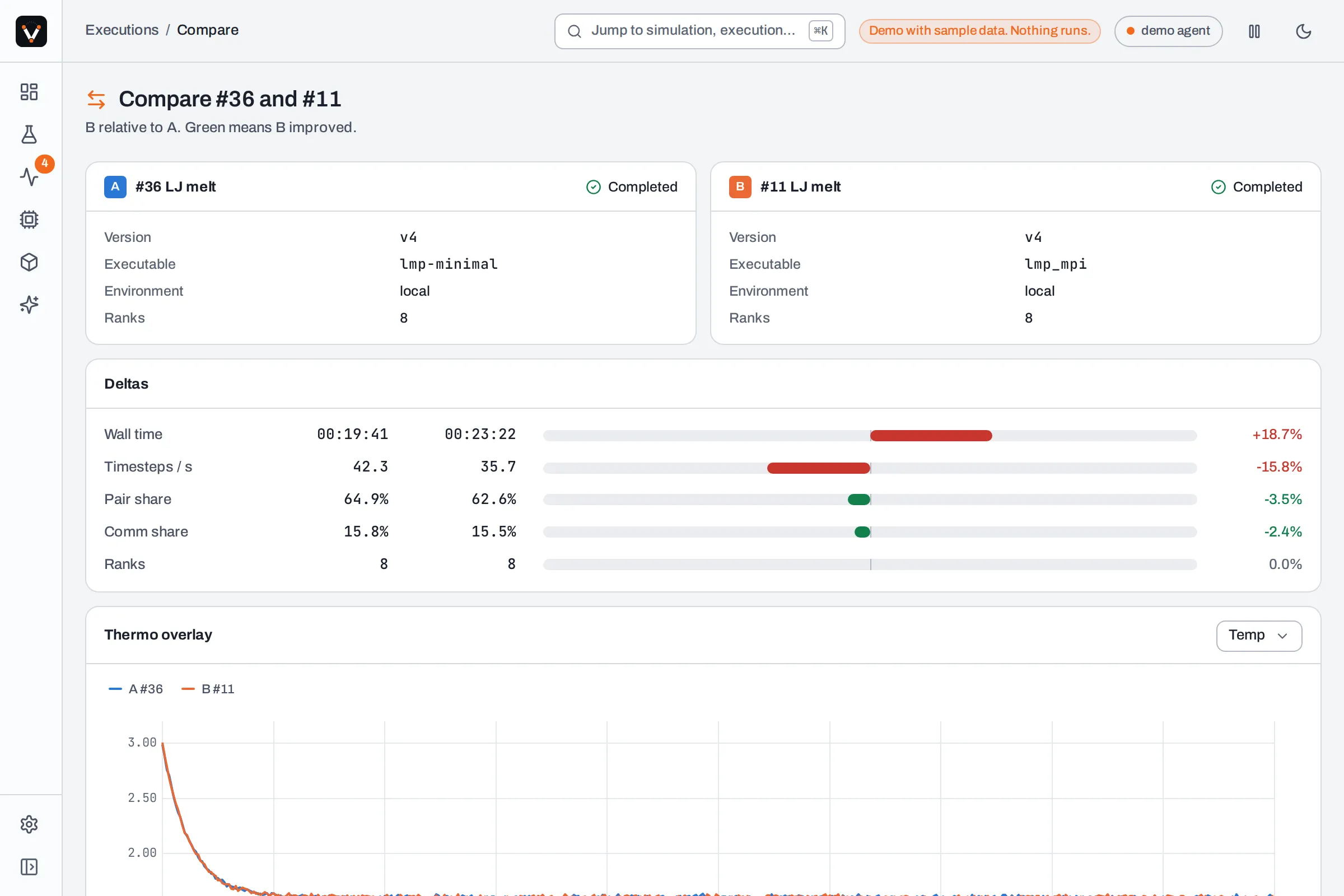Screen dimensions: 1344x896
Task: Open the CPU chip icon in sidebar
Action: point(29,220)
